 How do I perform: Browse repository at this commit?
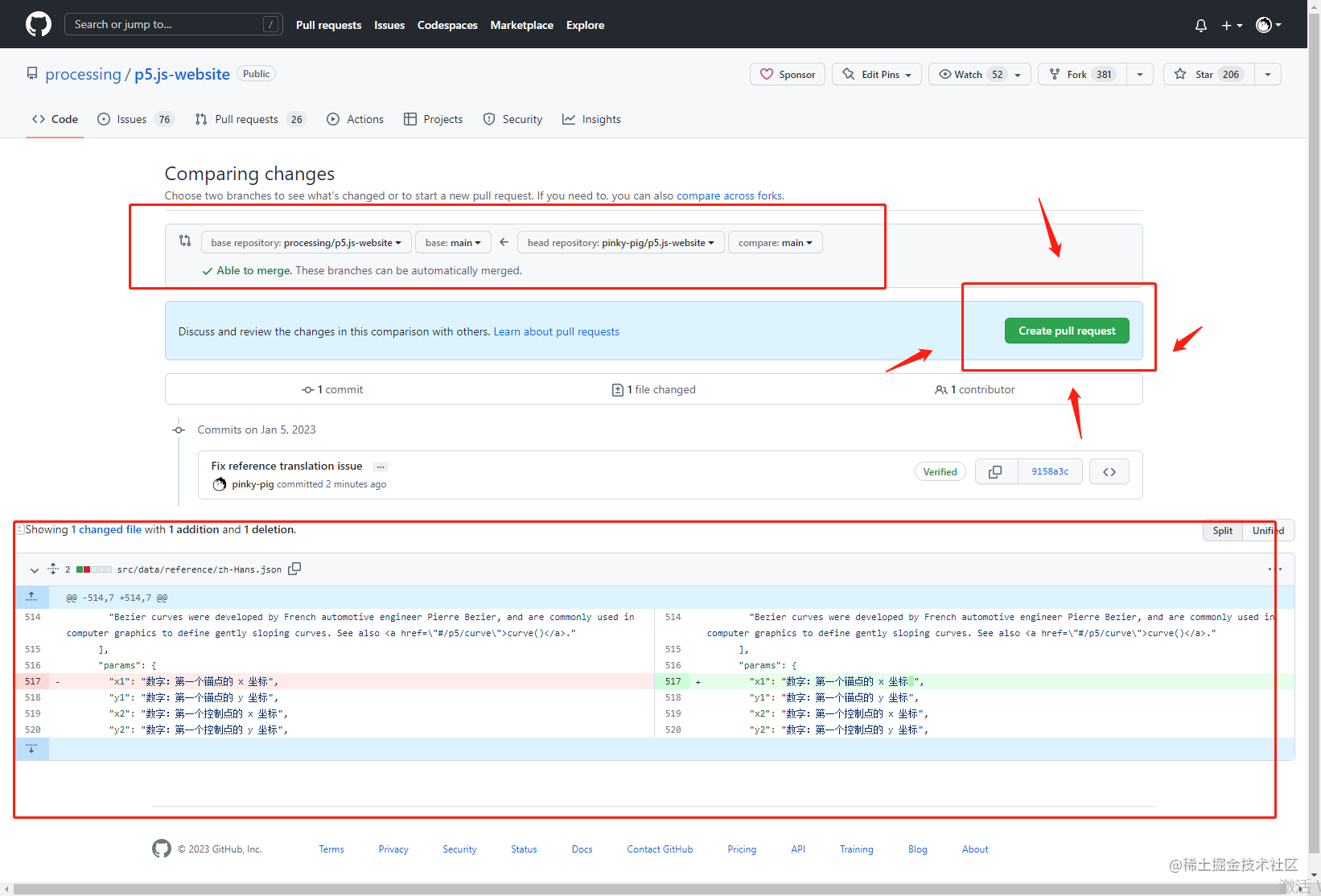[1109, 471]
